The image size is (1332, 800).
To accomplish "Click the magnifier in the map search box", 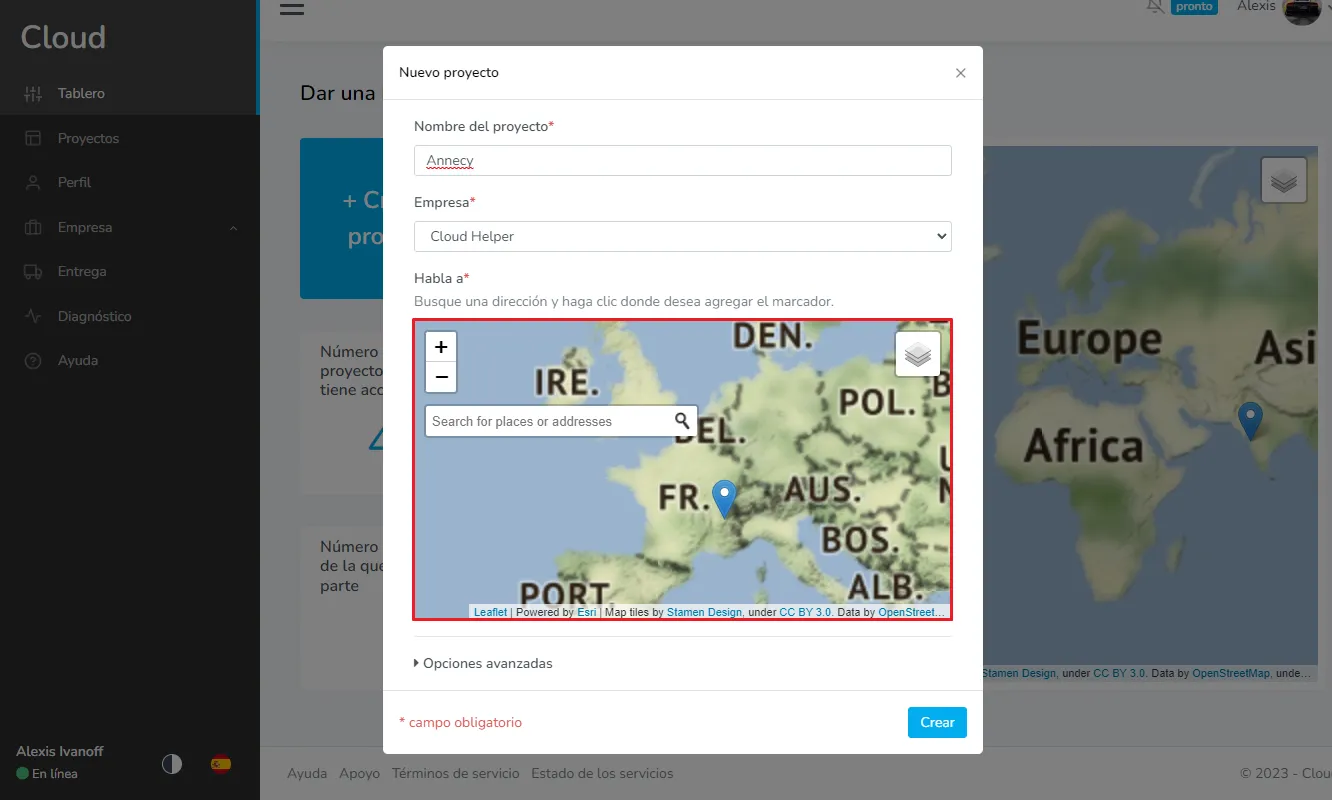I will 681,421.
